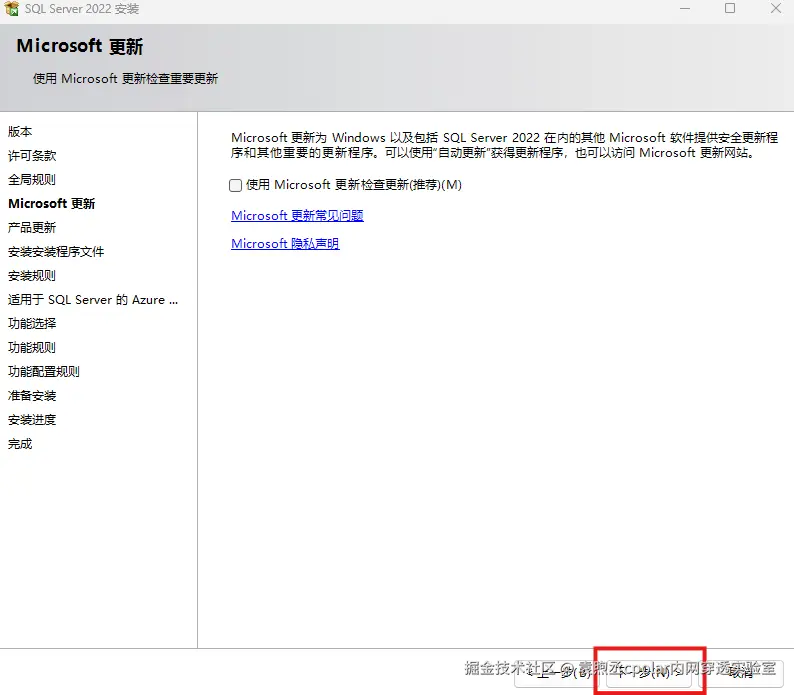Select the 功能规则 step in sidebar
The height and width of the screenshot is (695, 794).
click(x=32, y=348)
